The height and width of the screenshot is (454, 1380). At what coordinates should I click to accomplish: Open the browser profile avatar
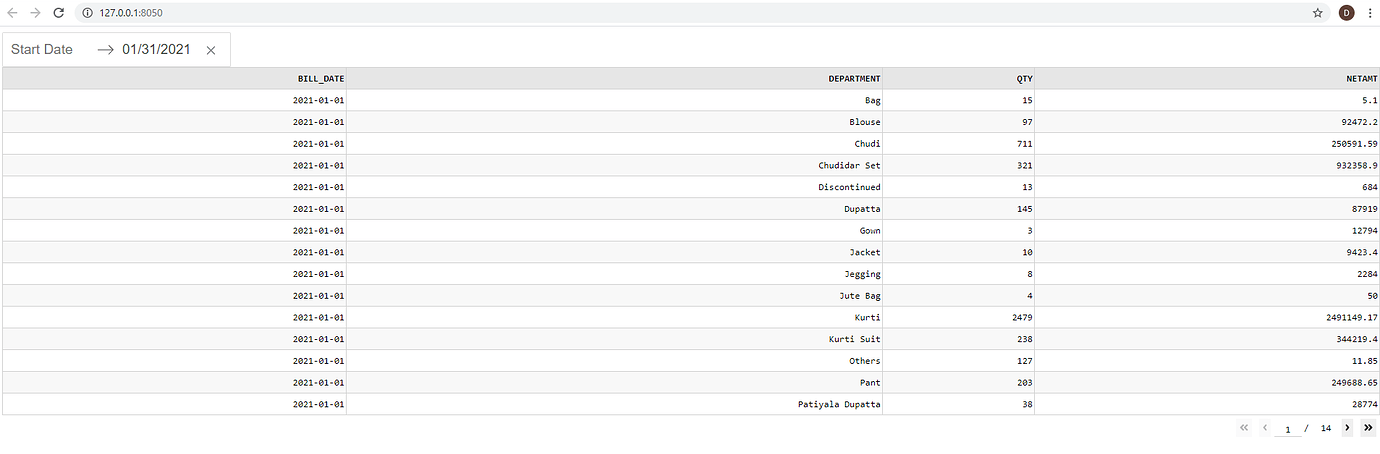tap(1346, 13)
